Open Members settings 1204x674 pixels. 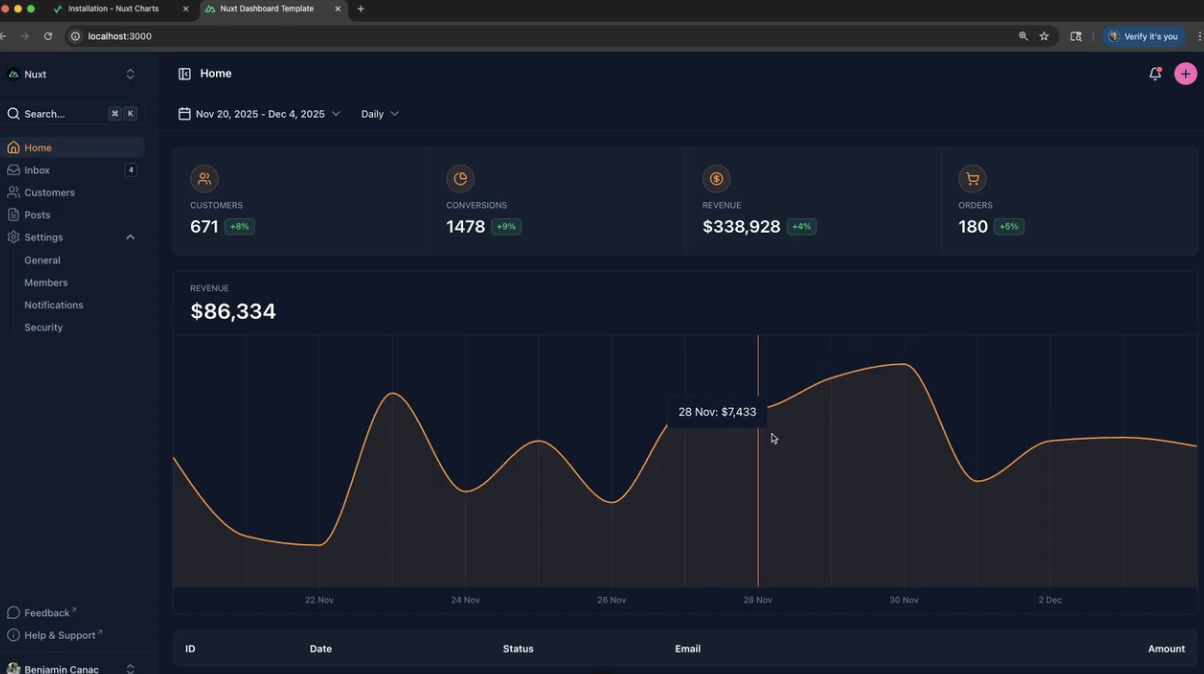(46, 283)
